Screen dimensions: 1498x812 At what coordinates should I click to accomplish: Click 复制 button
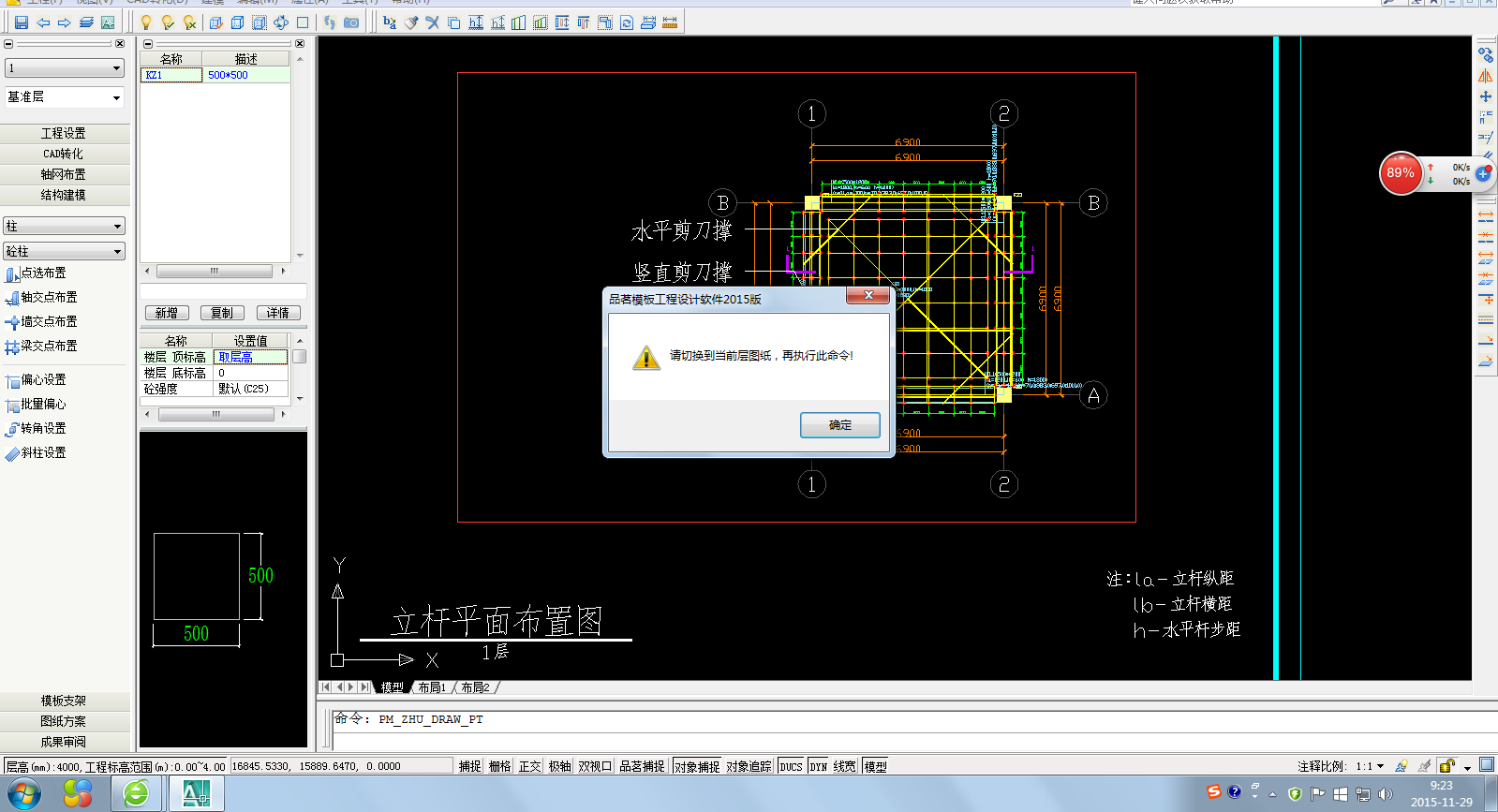coord(222,314)
